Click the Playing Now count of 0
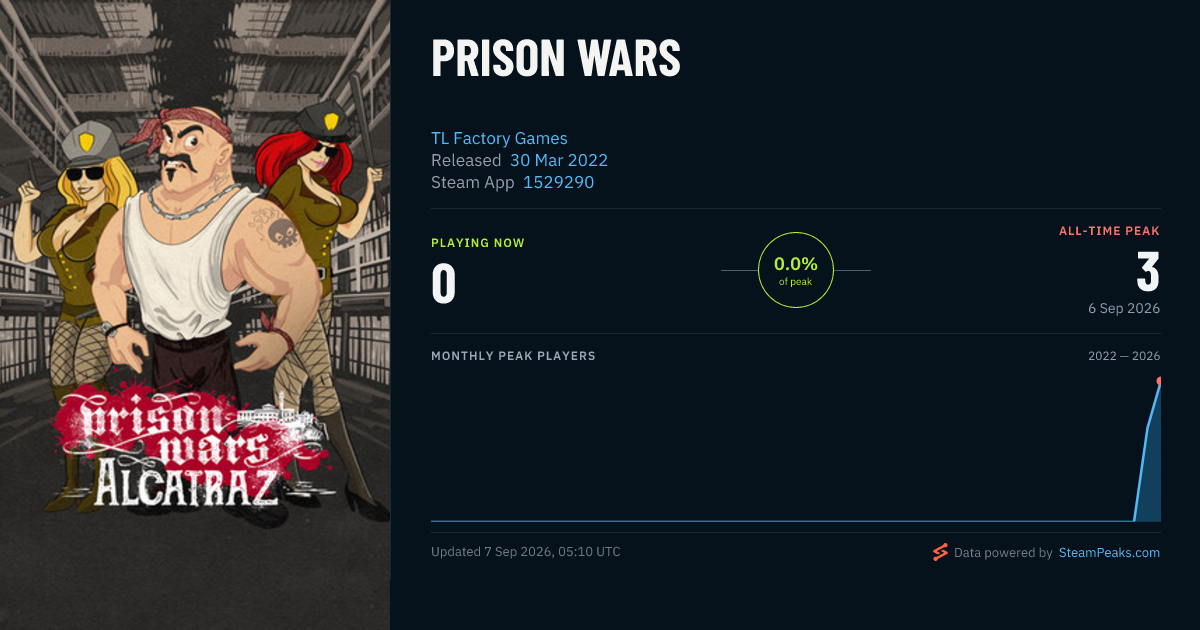 coord(444,283)
